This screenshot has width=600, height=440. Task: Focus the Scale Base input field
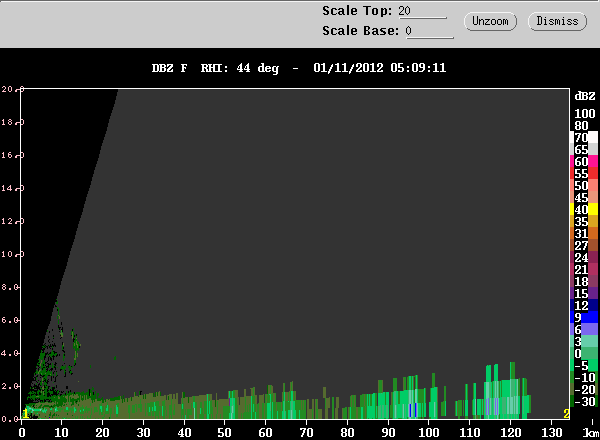click(429, 31)
